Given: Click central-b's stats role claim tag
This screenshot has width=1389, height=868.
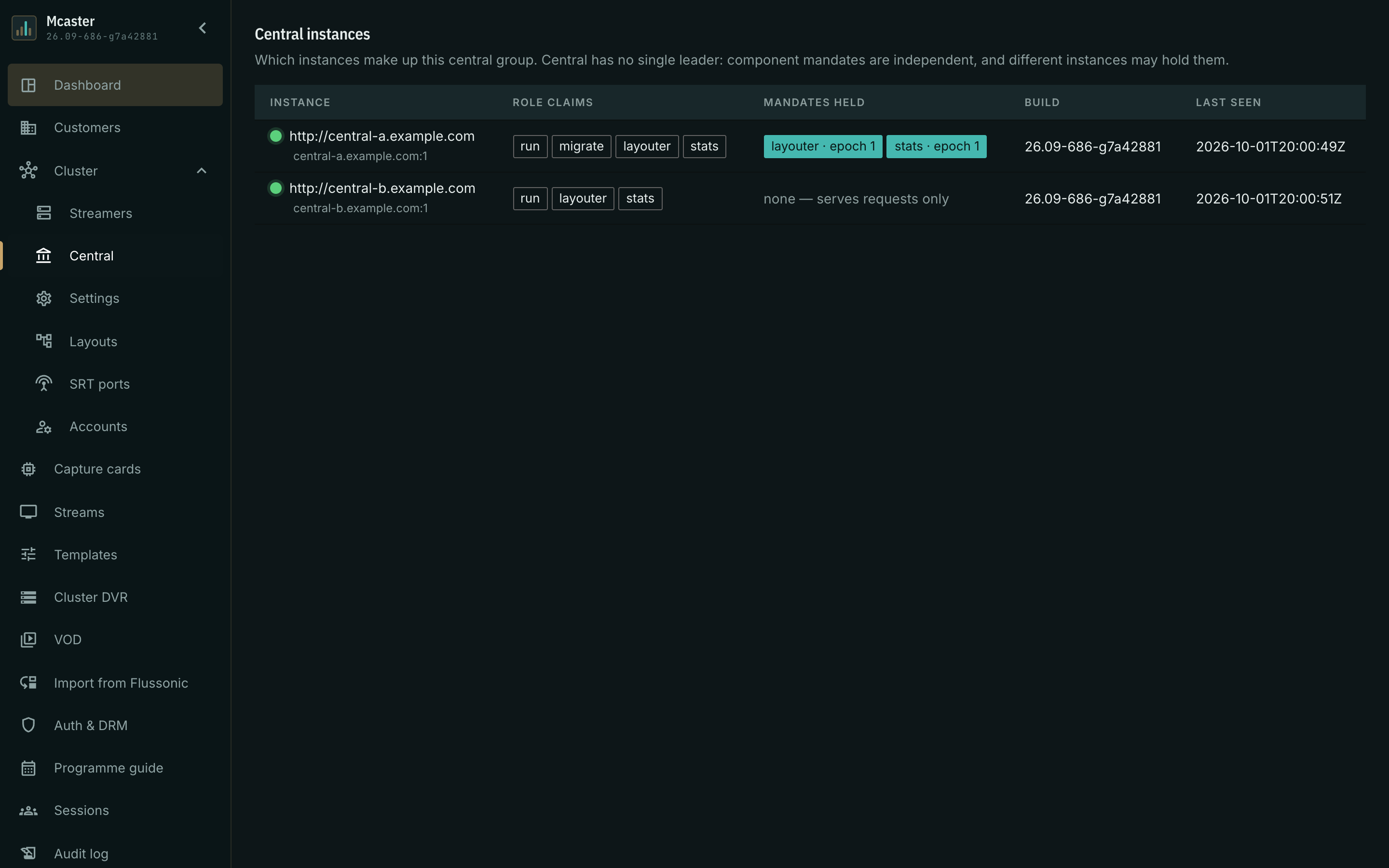Looking at the screenshot, I should 640,199.
